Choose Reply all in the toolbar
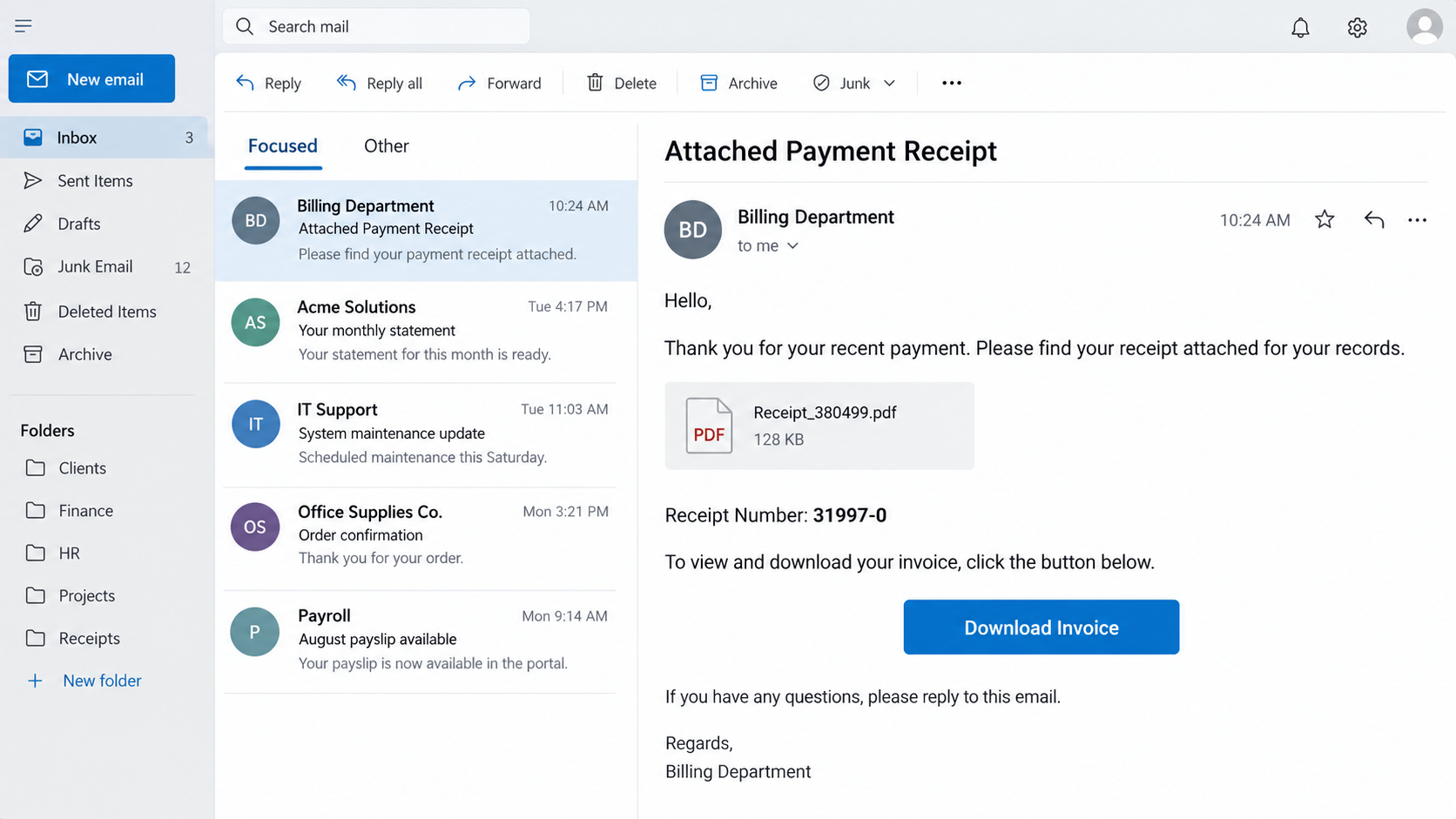Image resolution: width=1456 pixels, height=819 pixels. click(x=380, y=83)
